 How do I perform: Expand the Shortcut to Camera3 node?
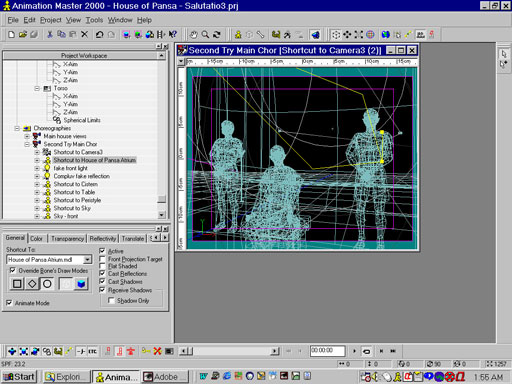click(37, 152)
